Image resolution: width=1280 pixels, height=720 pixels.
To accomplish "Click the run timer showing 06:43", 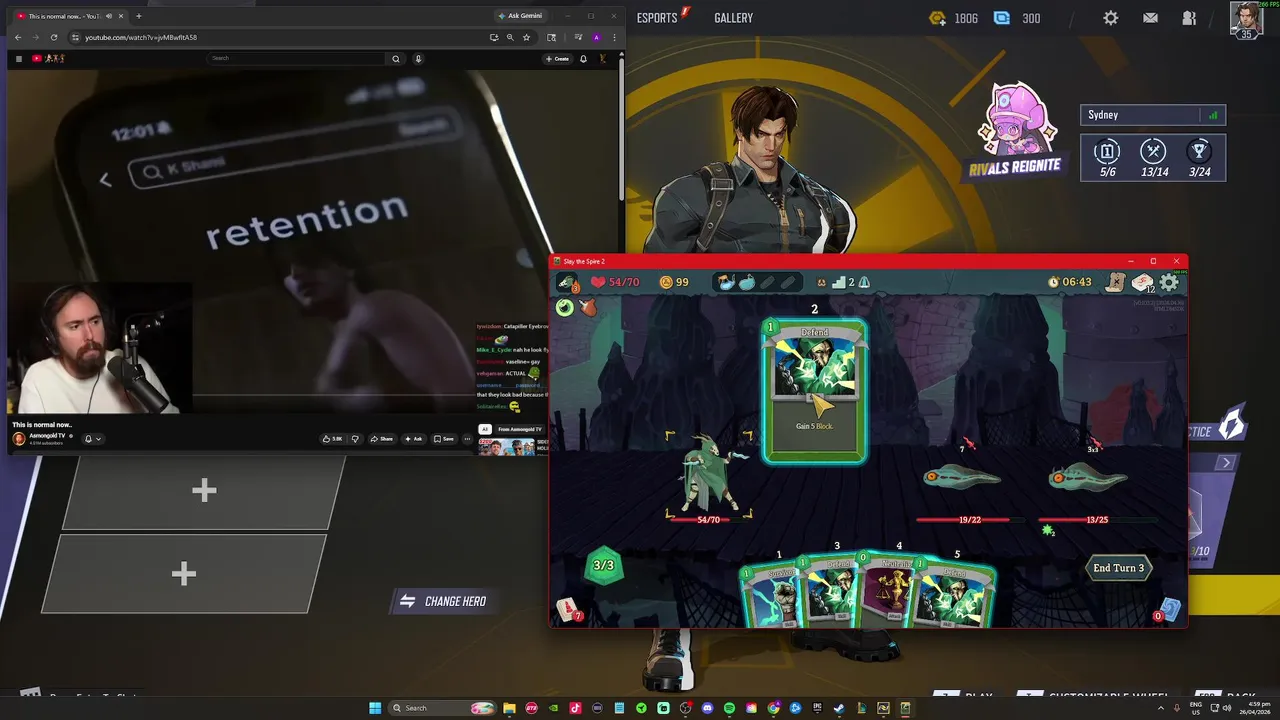I will (1069, 283).
